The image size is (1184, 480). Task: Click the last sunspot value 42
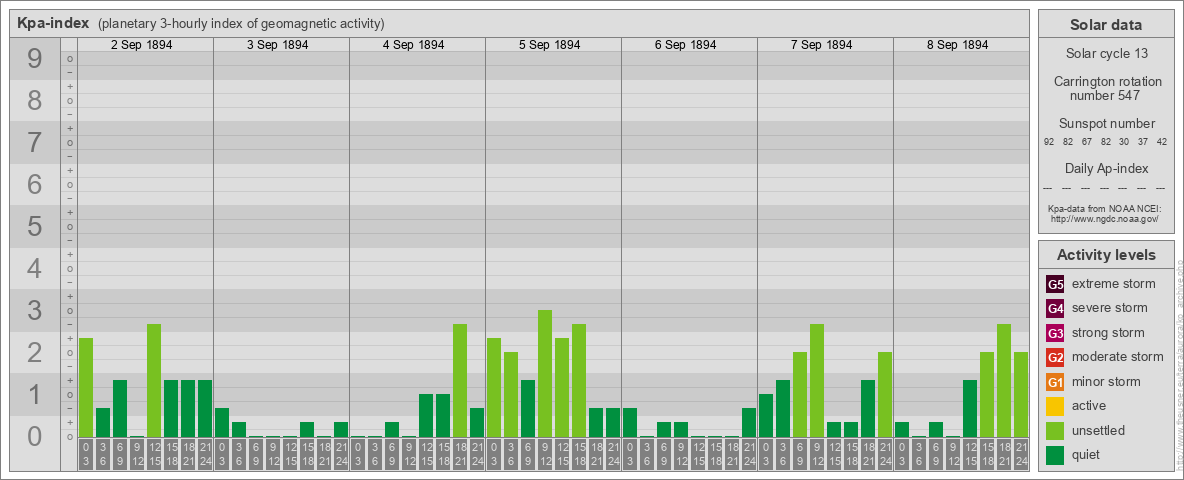coord(1162,142)
